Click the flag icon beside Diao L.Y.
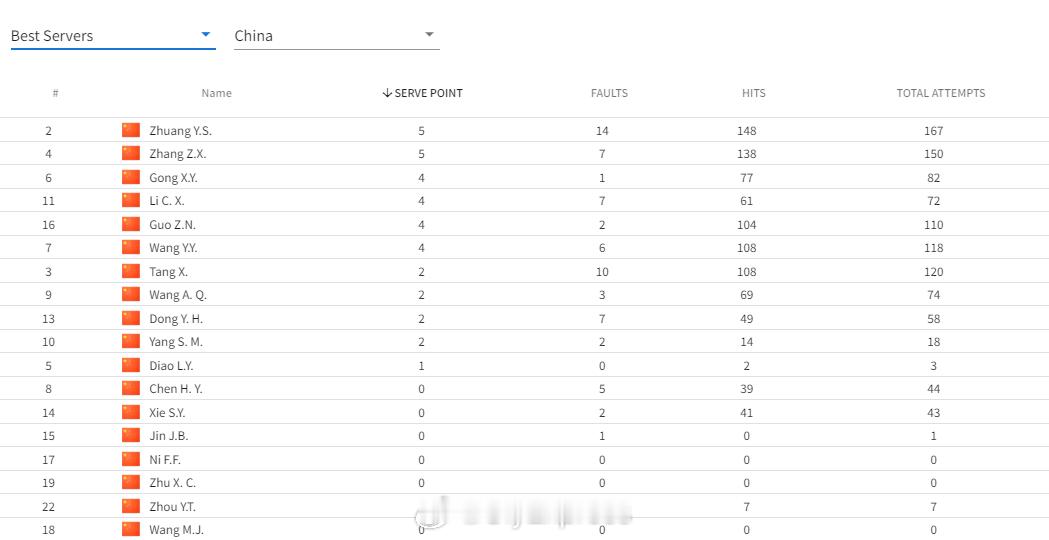Image resolution: width=1049 pixels, height=540 pixels. coord(131,365)
